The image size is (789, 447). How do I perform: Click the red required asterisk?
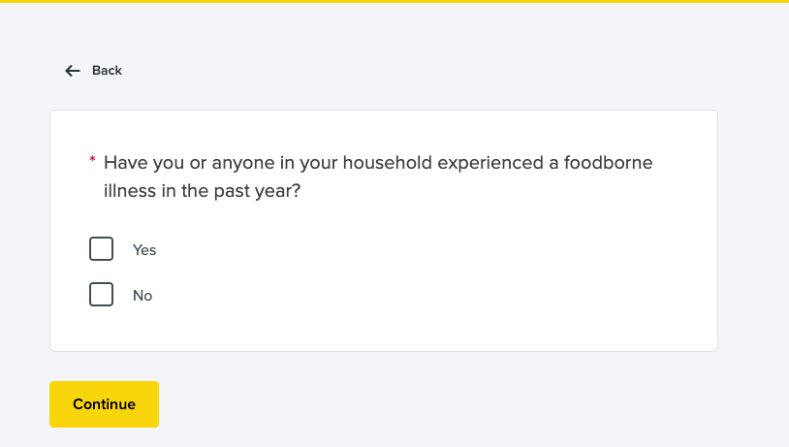(92, 160)
